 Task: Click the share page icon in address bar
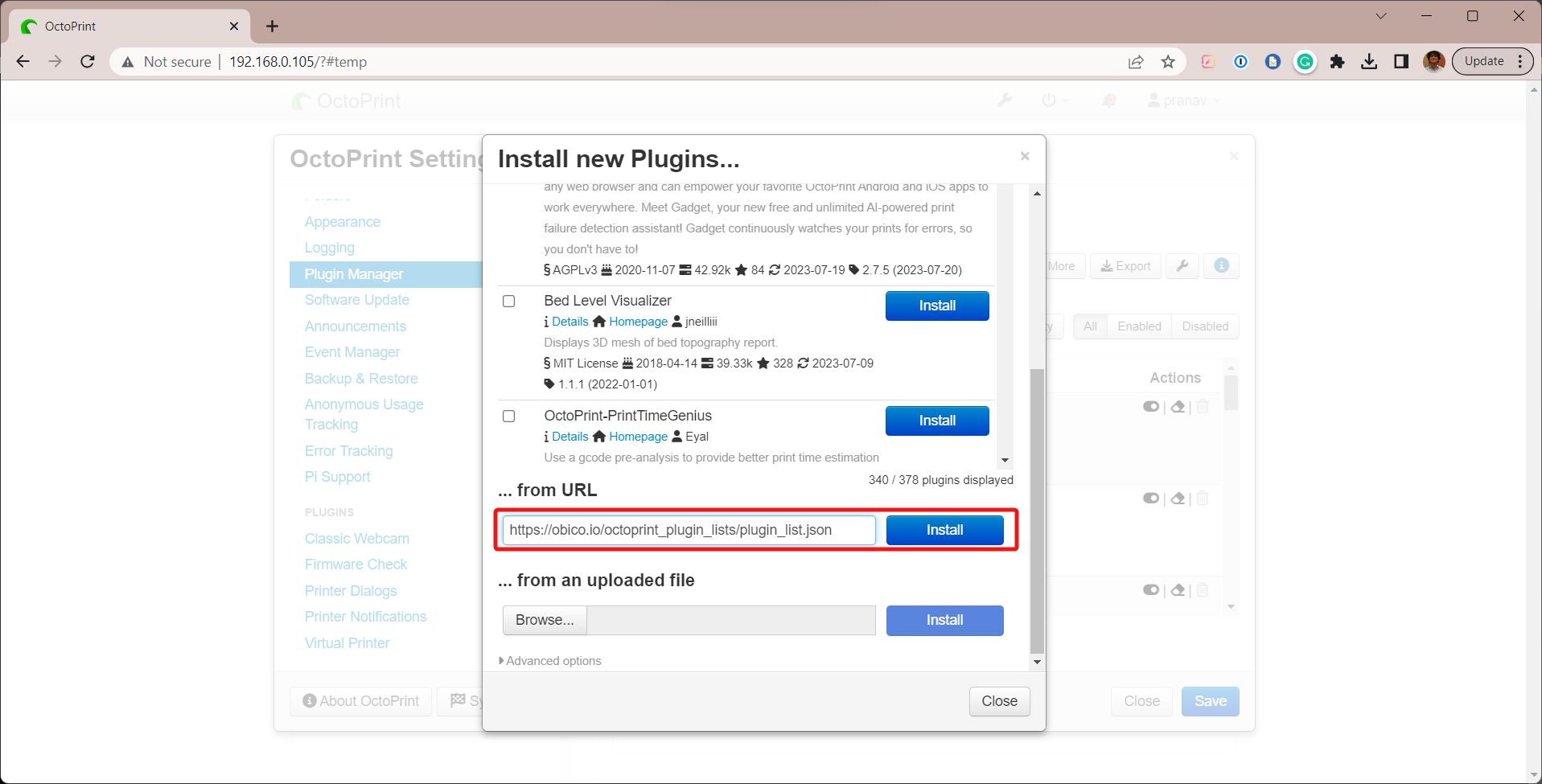1136,62
